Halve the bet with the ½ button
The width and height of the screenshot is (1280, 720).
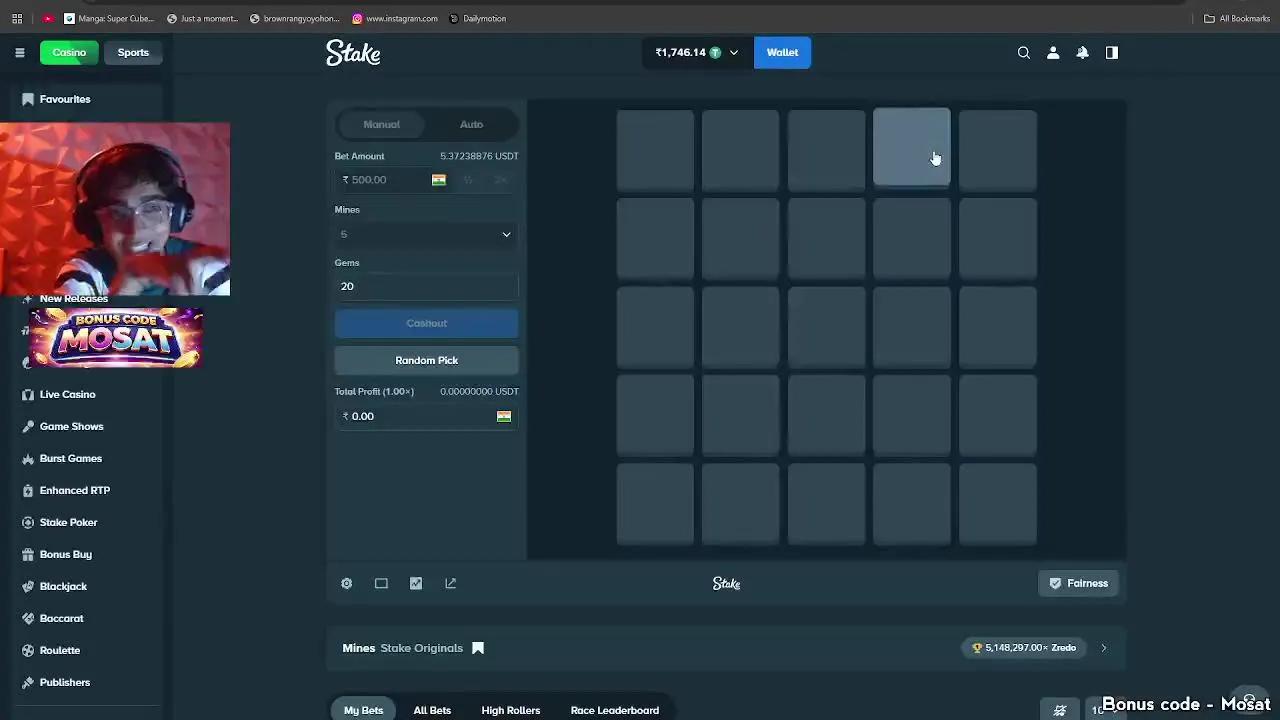coord(468,180)
